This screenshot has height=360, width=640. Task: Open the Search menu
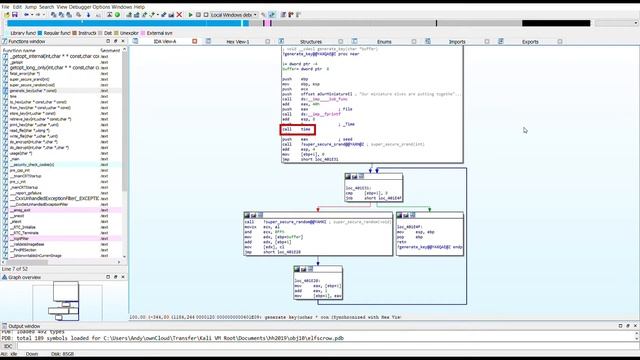click(x=47, y=7)
